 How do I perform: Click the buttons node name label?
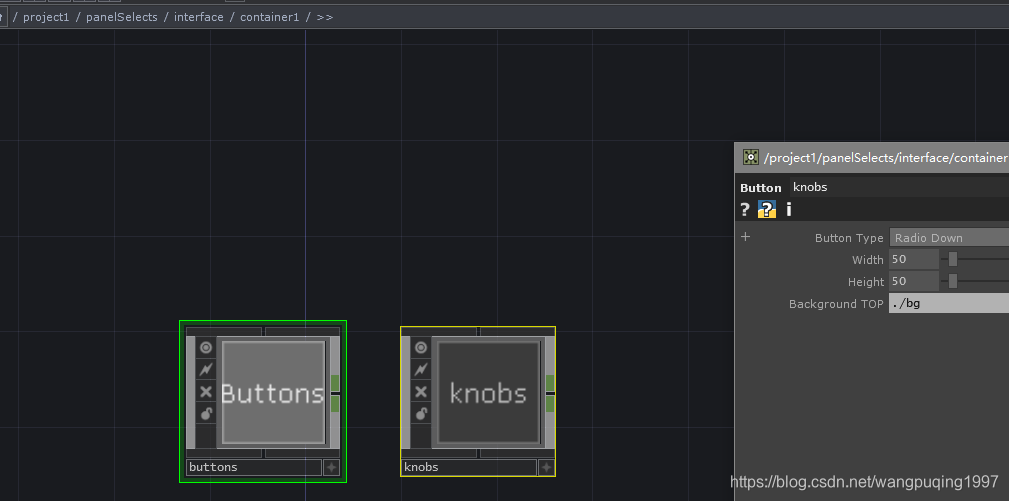pyautogui.click(x=254, y=468)
